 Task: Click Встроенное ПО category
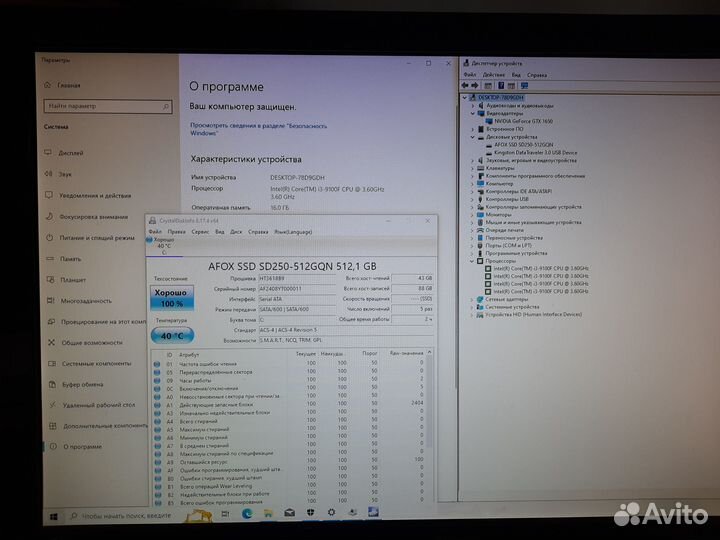(x=505, y=129)
